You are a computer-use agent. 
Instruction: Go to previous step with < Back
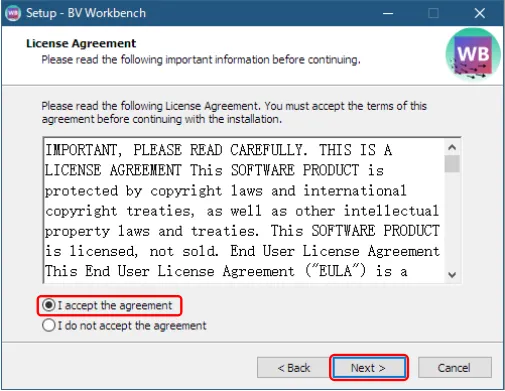click(294, 367)
